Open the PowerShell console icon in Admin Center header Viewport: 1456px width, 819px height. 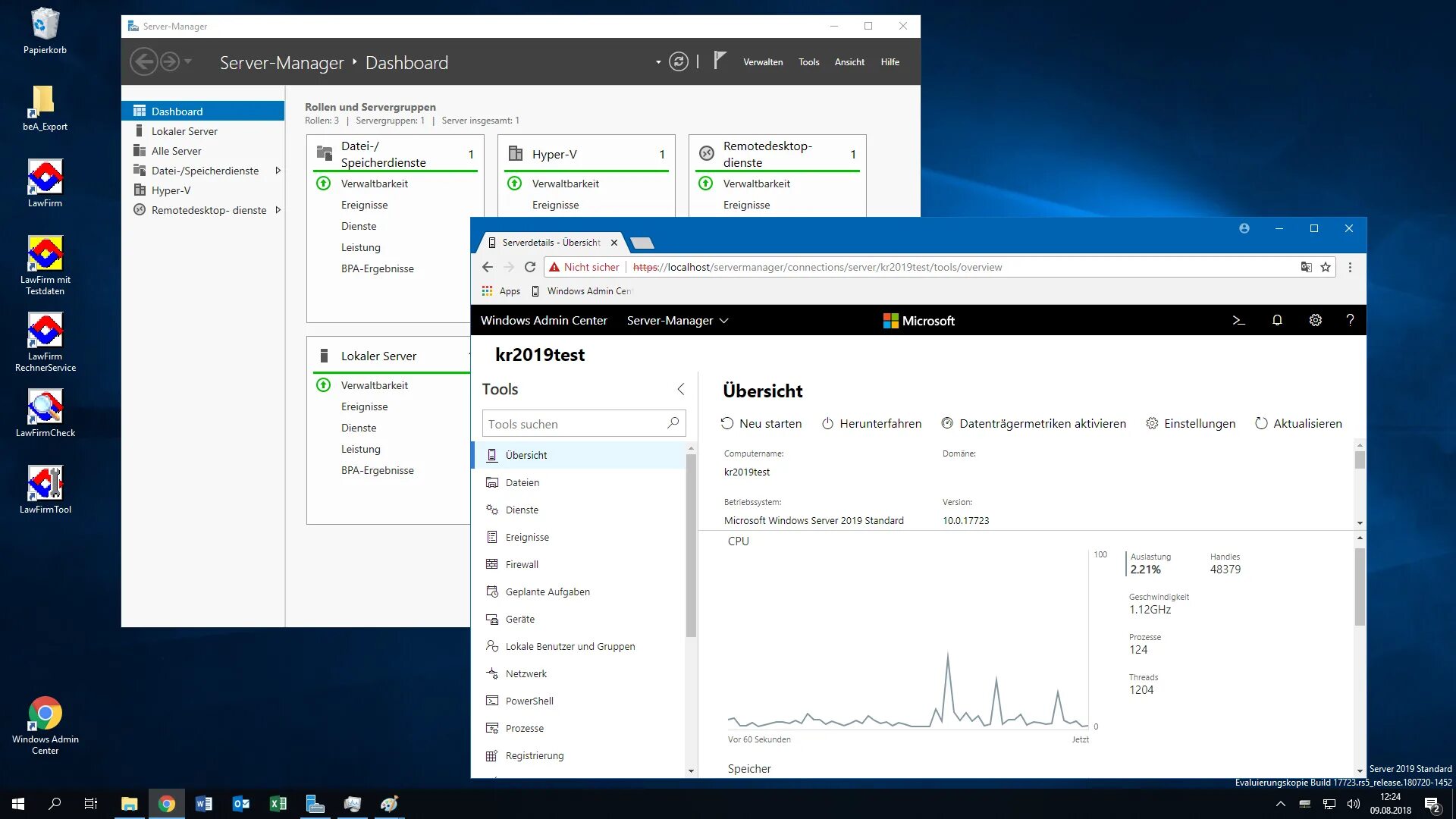click(1238, 321)
